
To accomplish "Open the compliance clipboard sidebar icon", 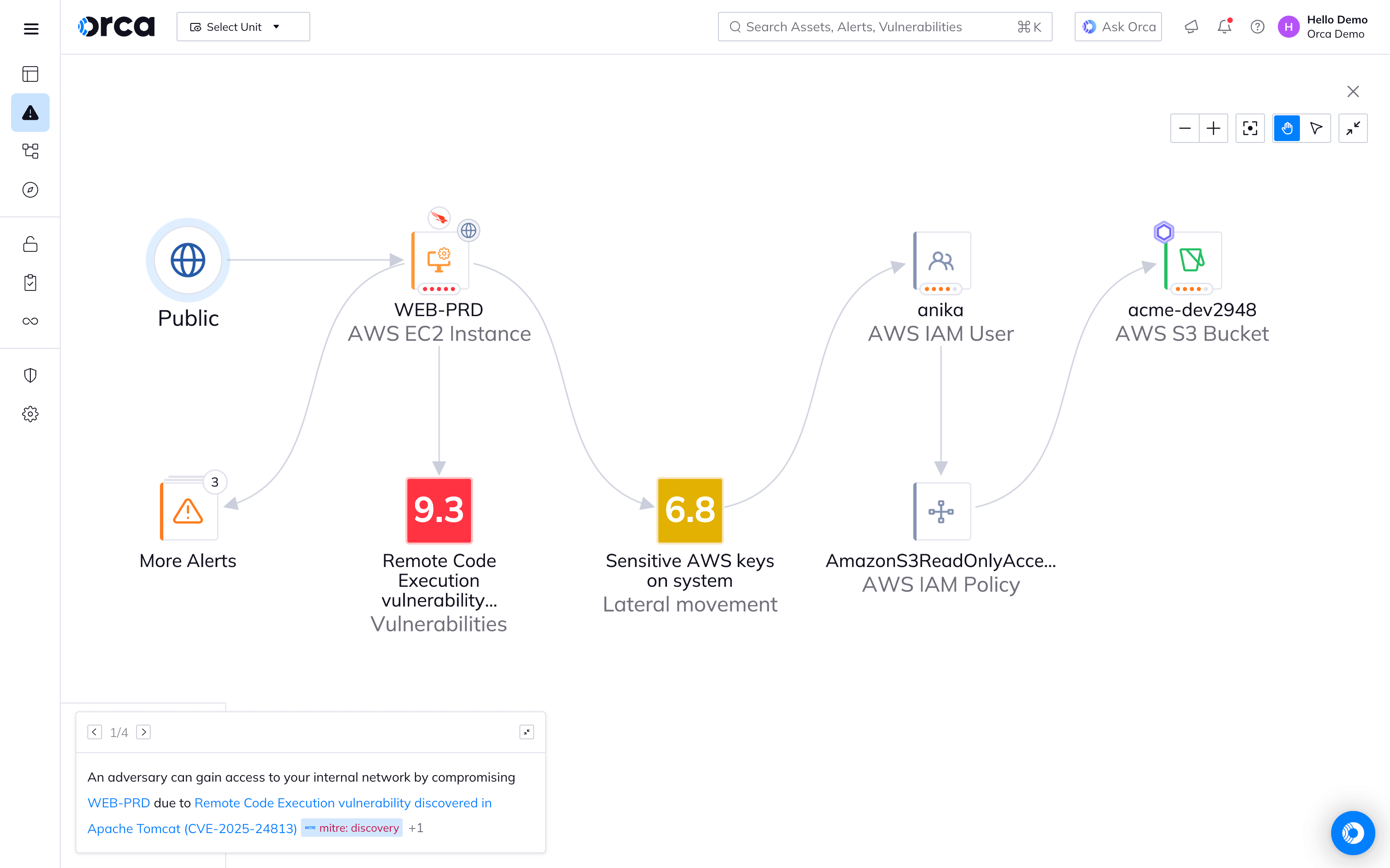I will 30,283.
